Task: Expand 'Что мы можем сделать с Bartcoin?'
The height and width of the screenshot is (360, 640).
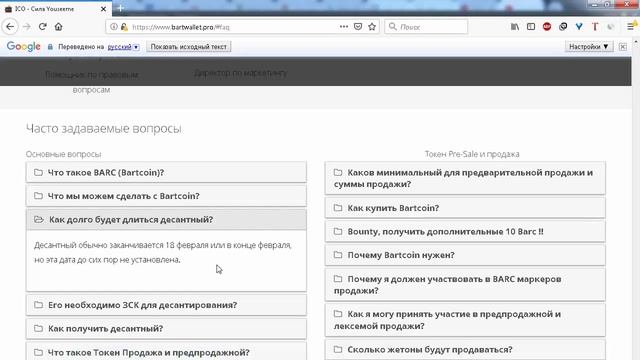Action: 166,196
